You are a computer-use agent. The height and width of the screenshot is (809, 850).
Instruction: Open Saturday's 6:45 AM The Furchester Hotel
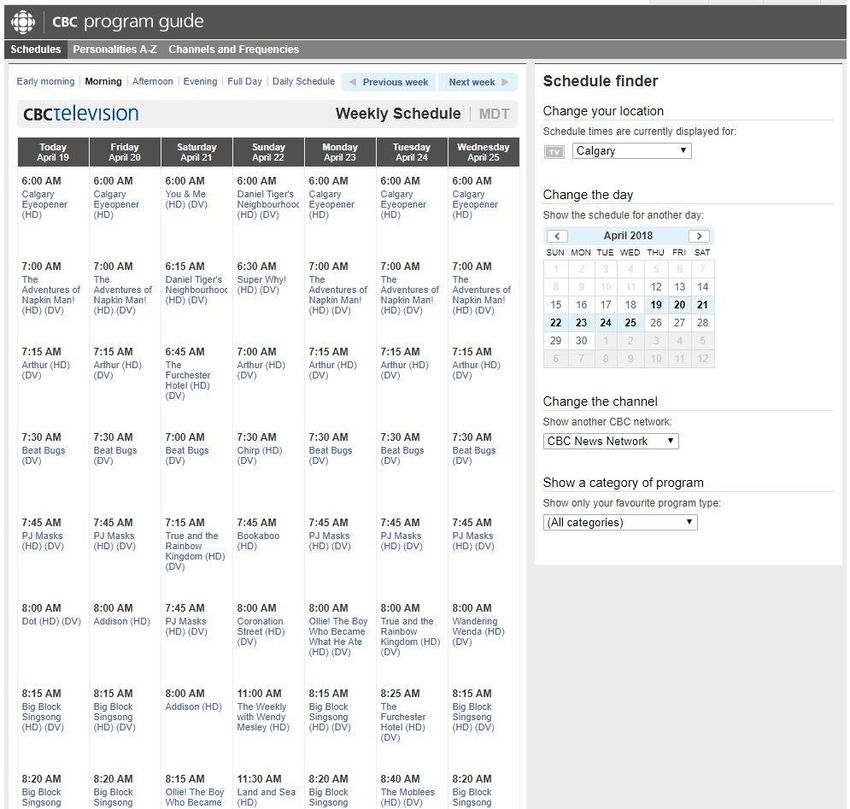coord(188,380)
